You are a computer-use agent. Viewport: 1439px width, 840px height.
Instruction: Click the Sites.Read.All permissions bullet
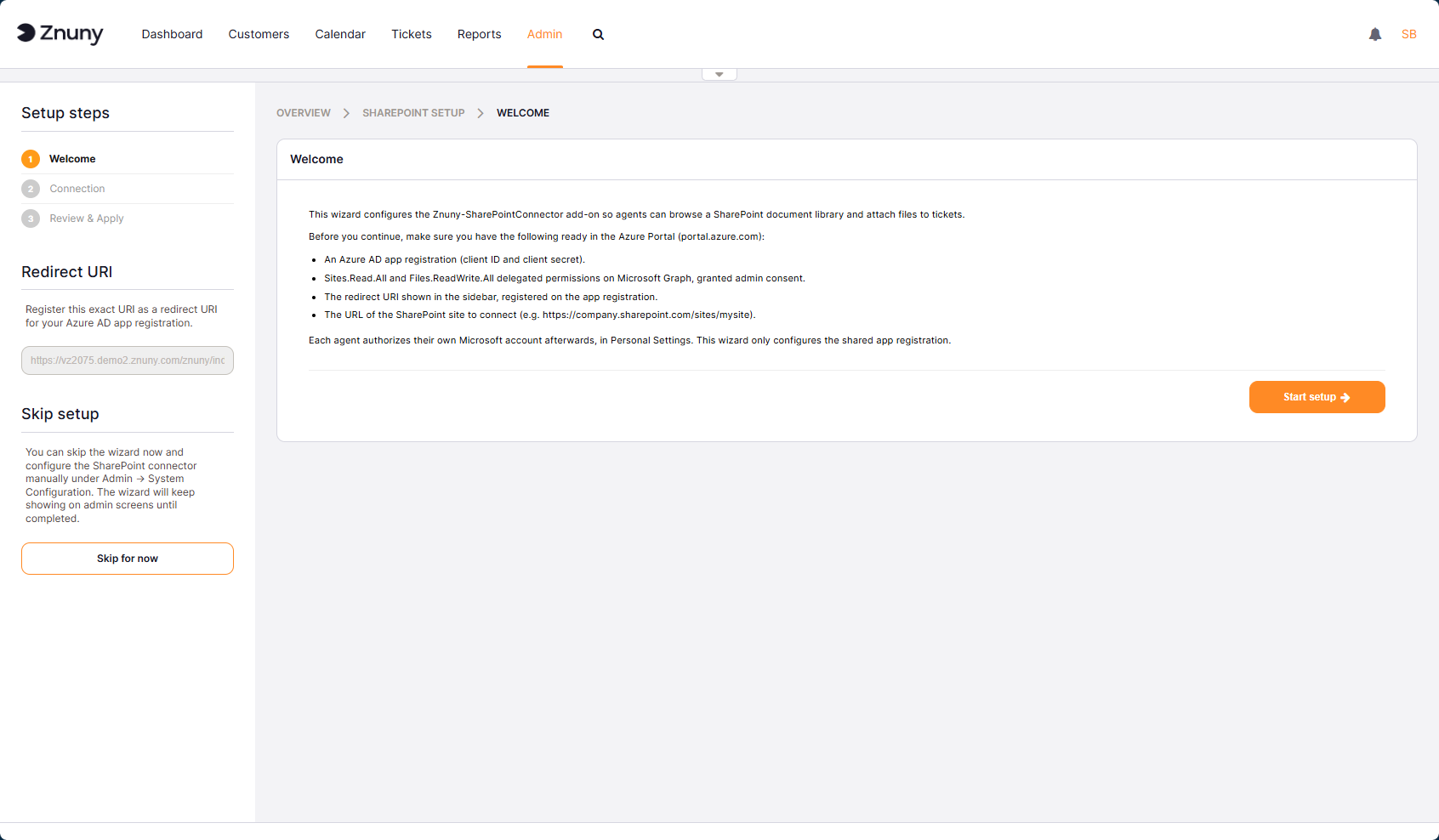click(x=565, y=279)
